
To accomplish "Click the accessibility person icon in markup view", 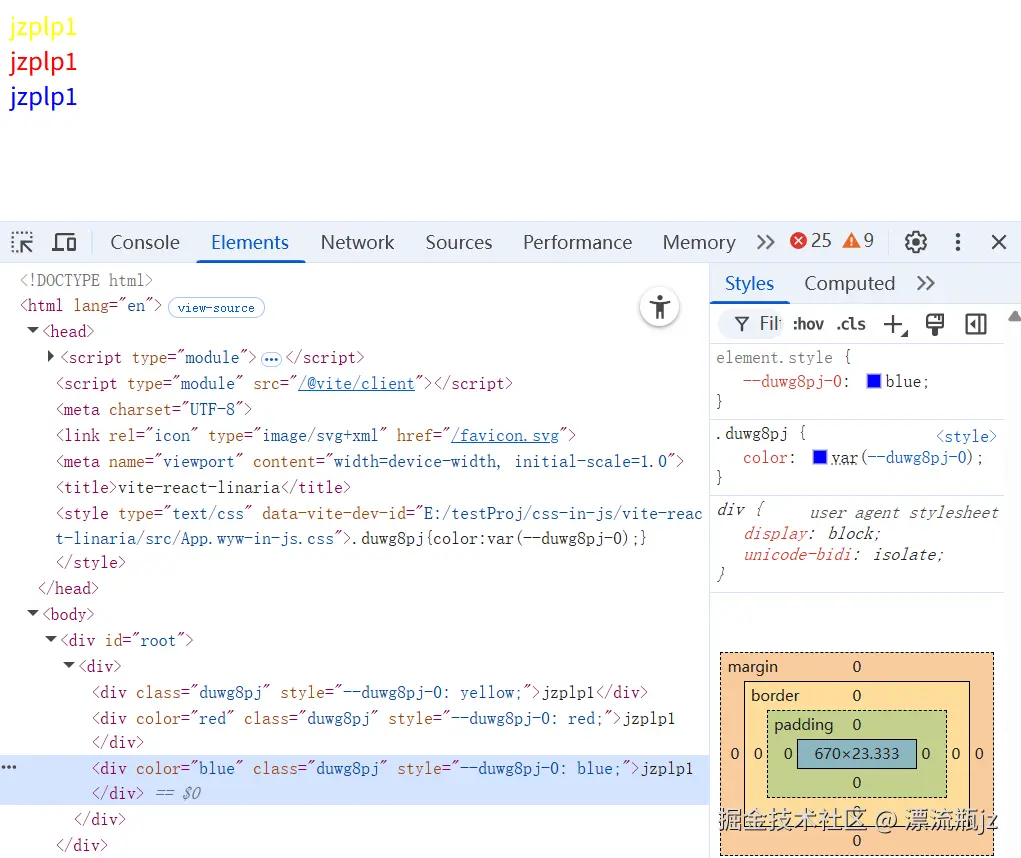I will click(659, 308).
